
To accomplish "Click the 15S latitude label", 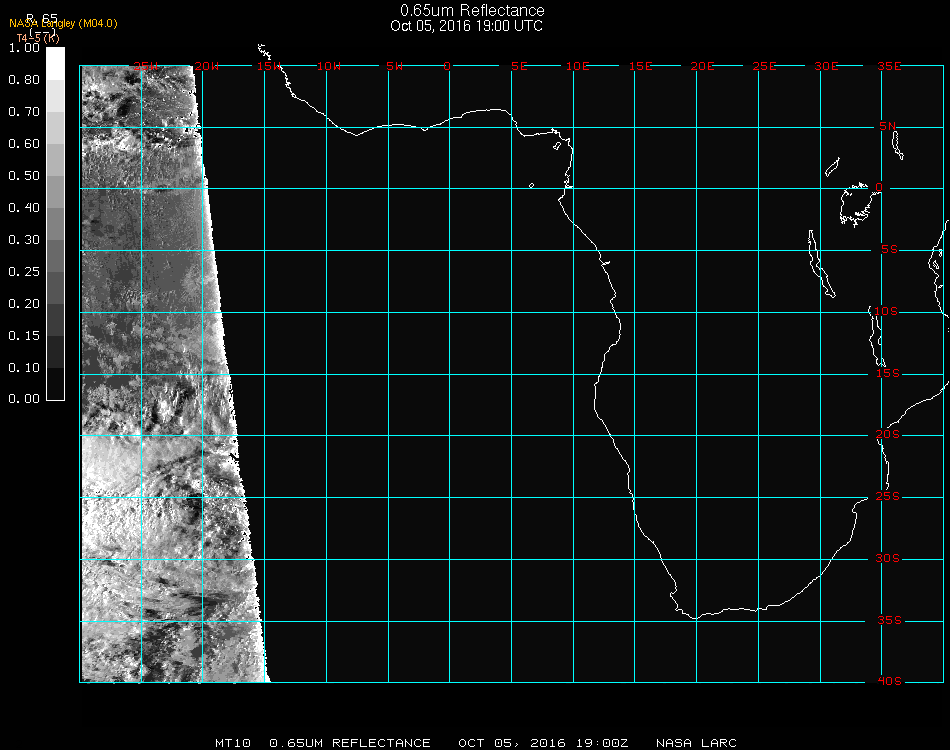I will [x=888, y=373].
